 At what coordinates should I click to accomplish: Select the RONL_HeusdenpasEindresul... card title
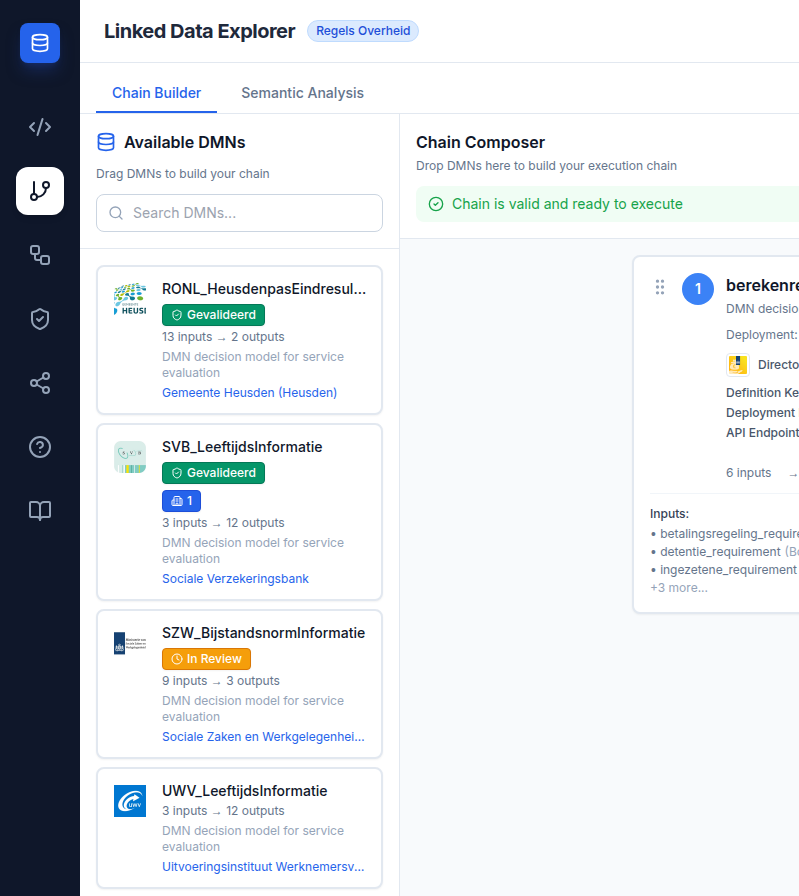point(264,289)
